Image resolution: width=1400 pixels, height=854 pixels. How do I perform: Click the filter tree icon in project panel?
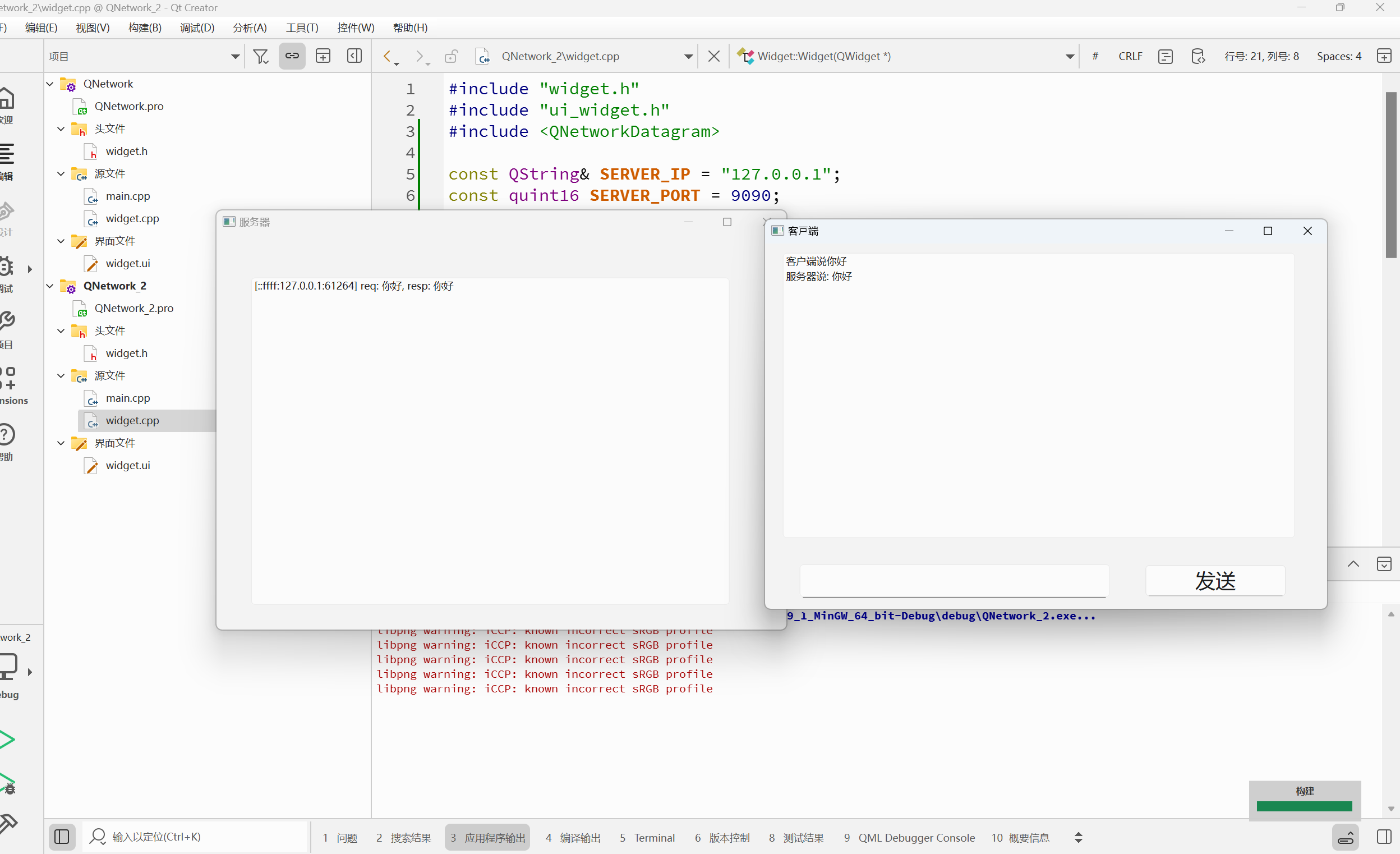coord(261,56)
